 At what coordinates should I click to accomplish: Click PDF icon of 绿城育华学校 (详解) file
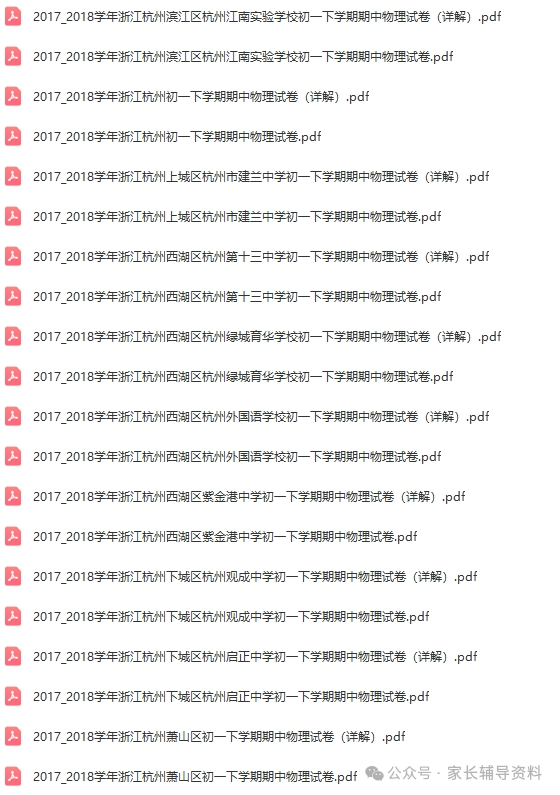(13, 336)
